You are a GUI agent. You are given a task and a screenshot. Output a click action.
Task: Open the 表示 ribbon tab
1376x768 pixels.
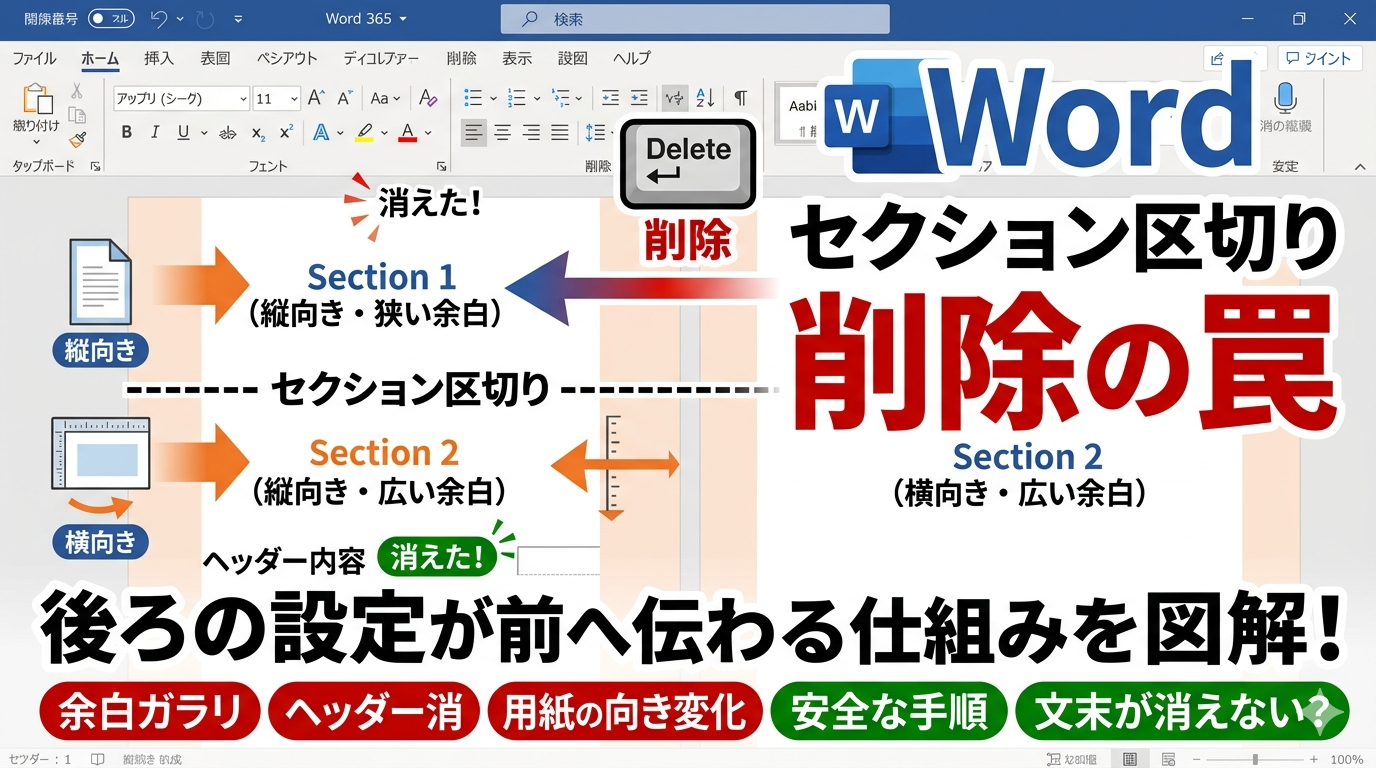pyautogui.click(x=517, y=58)
